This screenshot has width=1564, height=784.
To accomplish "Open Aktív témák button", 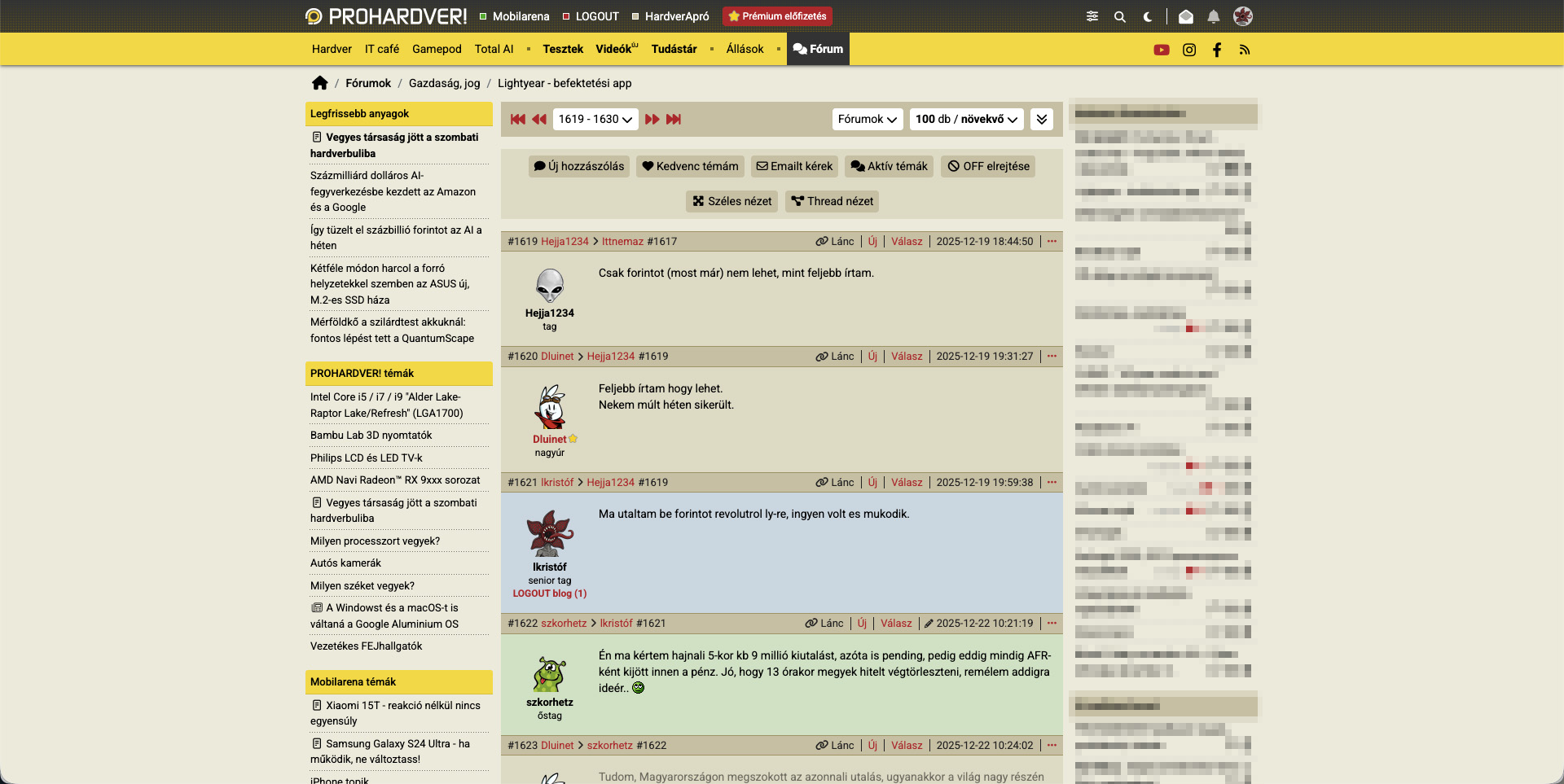I will [890, 166].
